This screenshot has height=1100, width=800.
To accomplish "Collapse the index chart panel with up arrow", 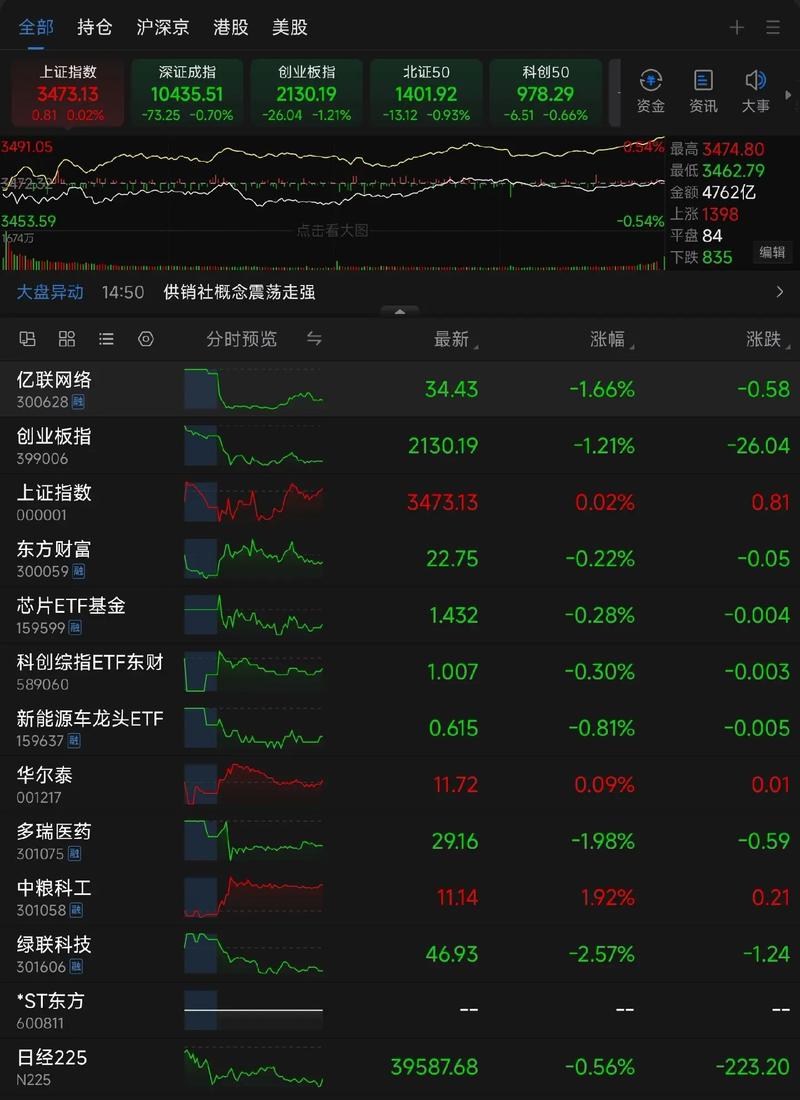I will click(400, 311).
